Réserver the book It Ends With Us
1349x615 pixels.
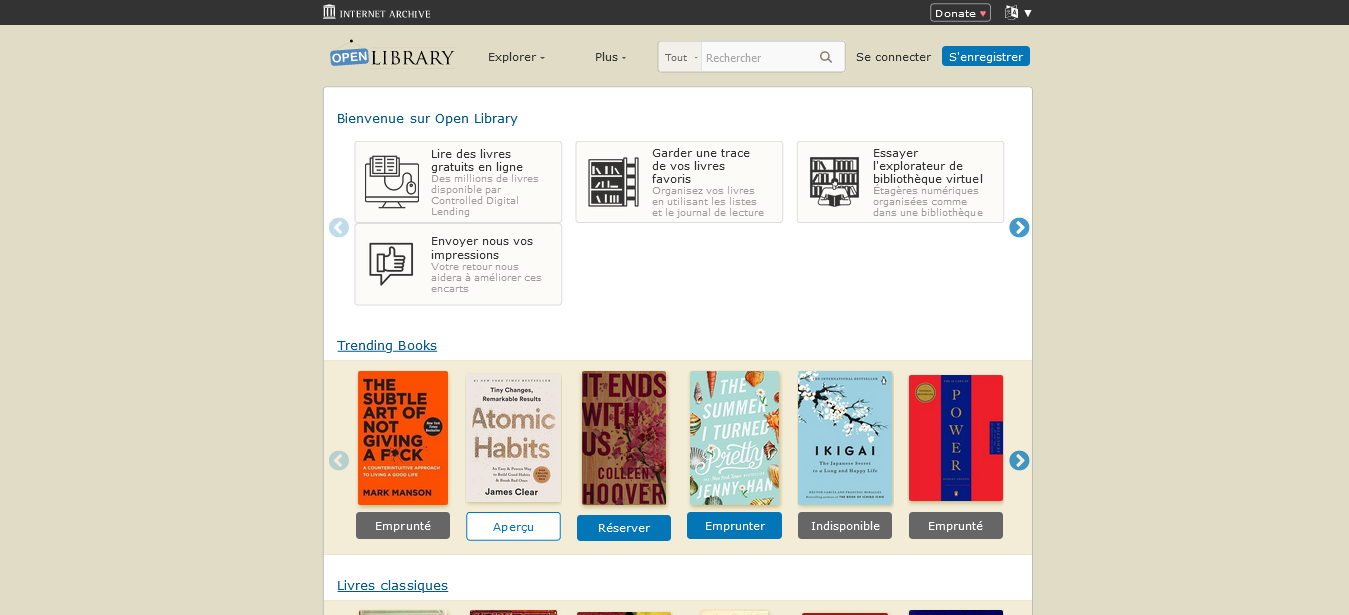[x=623, y=527]
